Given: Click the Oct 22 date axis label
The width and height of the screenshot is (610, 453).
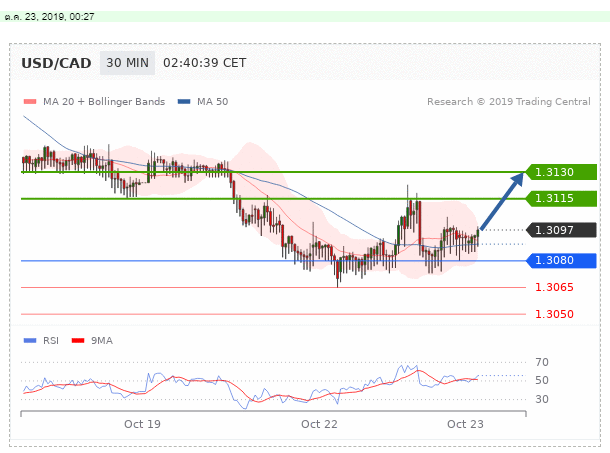Looking at the screenshot, I should 319,424.
